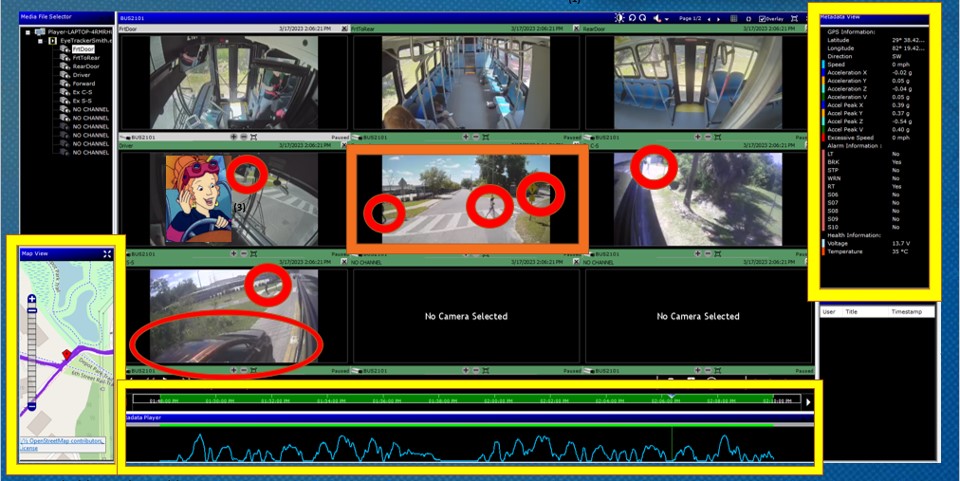Maximize the Map View panel
The image size is (960, 481).
106,254
